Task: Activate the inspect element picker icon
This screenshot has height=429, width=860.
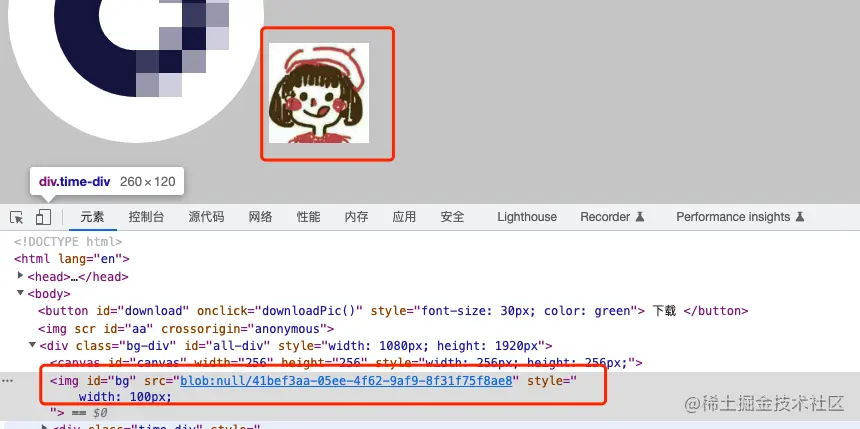Action: 16,217
